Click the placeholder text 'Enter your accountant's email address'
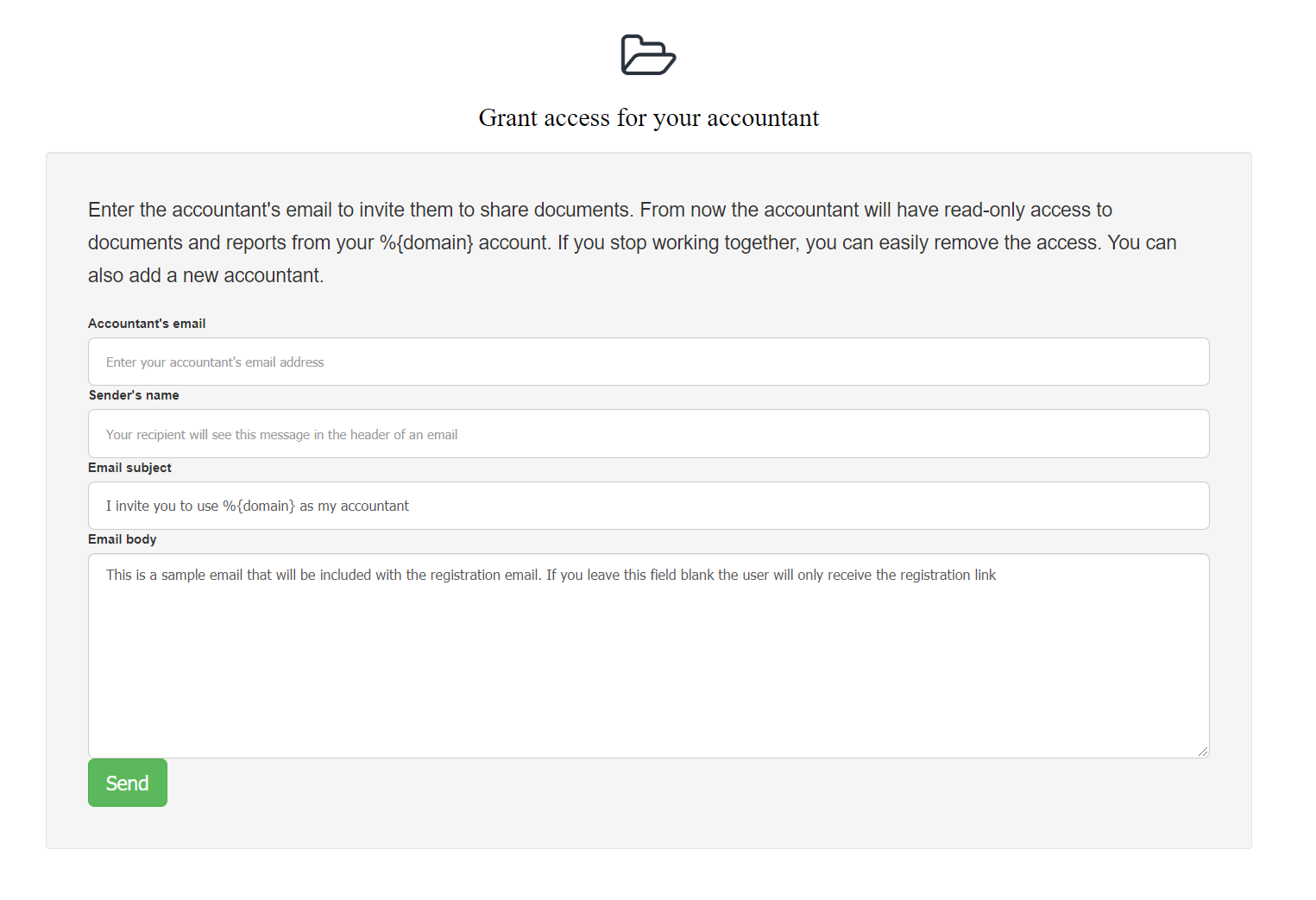Viewport: 1316px width, 900px height. tap(215, 362)
